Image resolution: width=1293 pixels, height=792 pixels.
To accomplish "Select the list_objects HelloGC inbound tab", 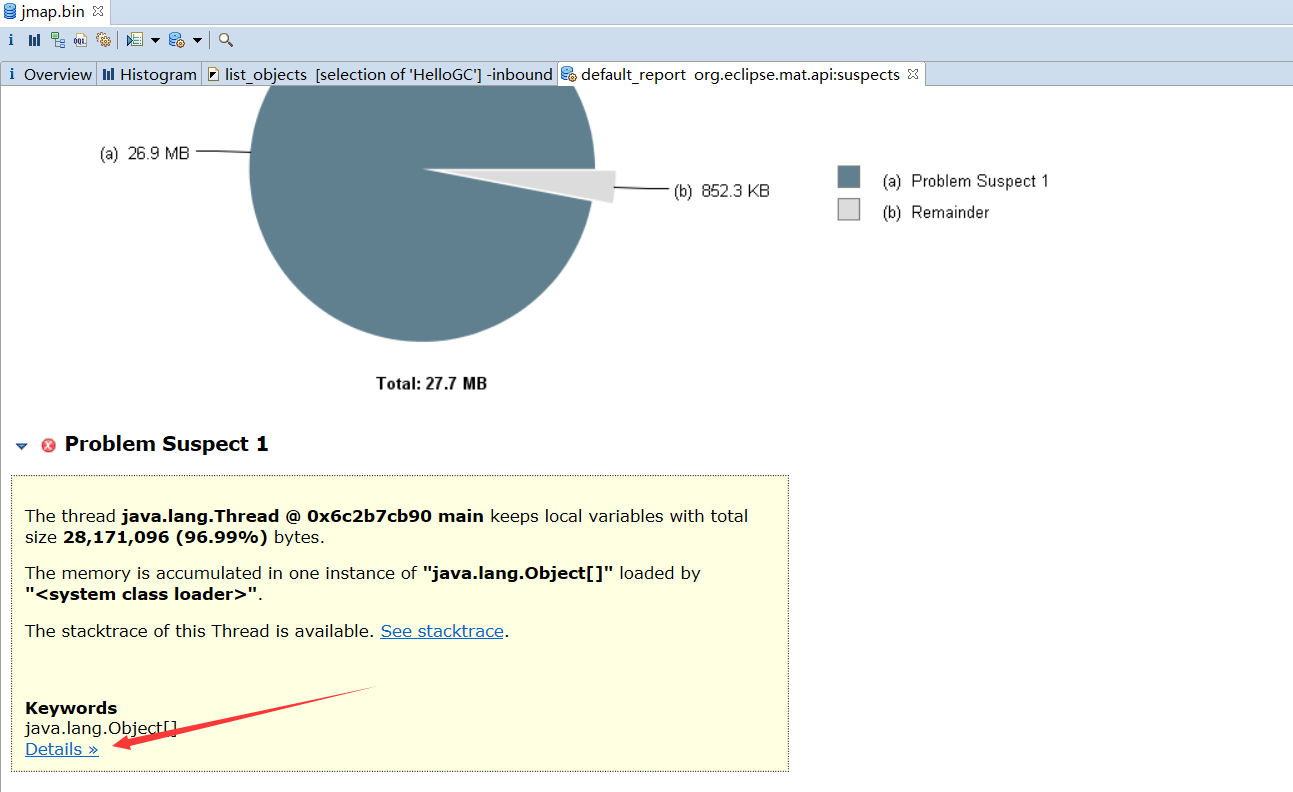I will [380, 74].
